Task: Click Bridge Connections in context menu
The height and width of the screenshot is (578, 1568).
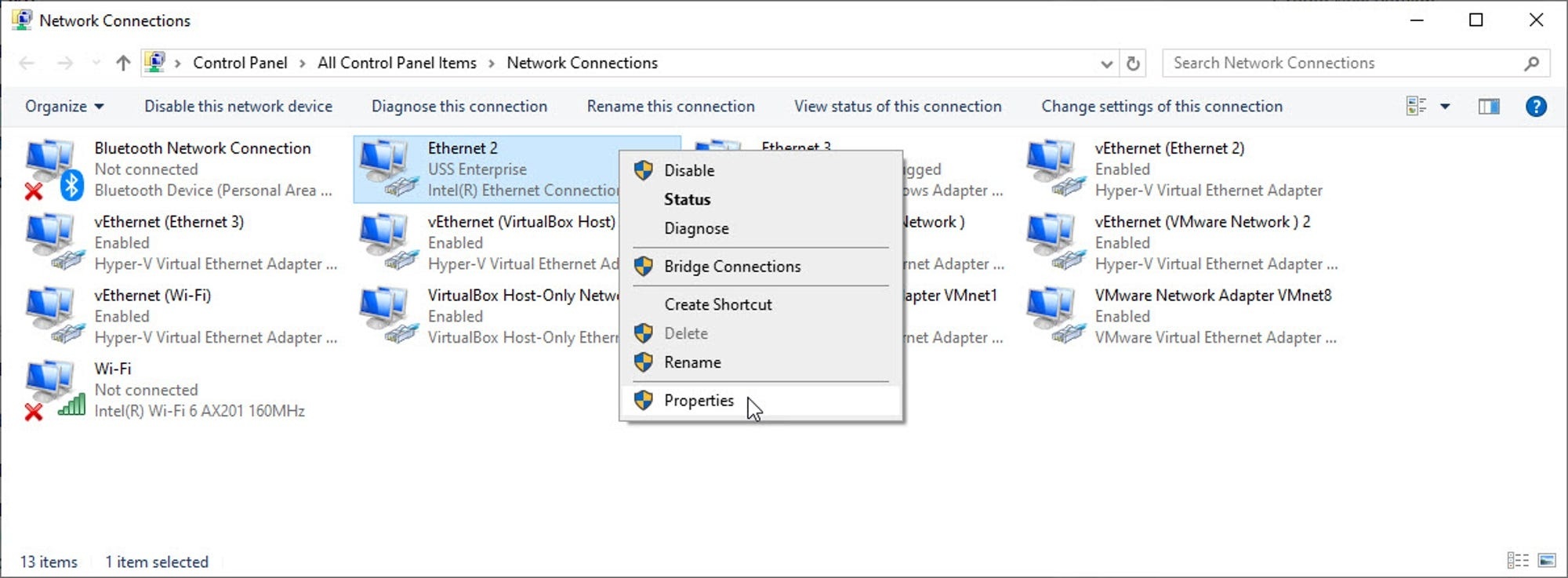Action: point(731,267)
